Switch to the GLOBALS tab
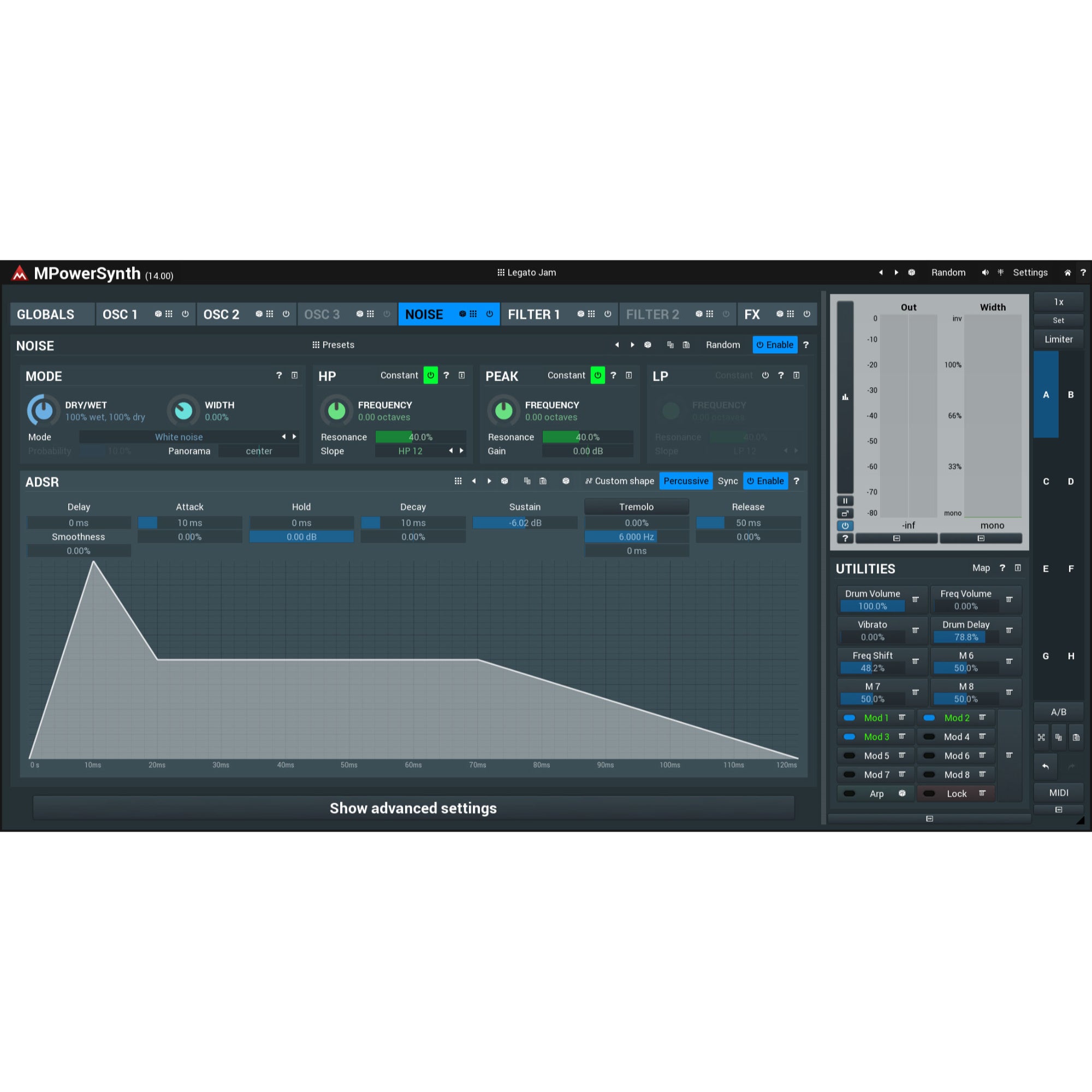The width and height of the screenshot is (1092, 1092). pyautogui.click(x=52, y=314)
